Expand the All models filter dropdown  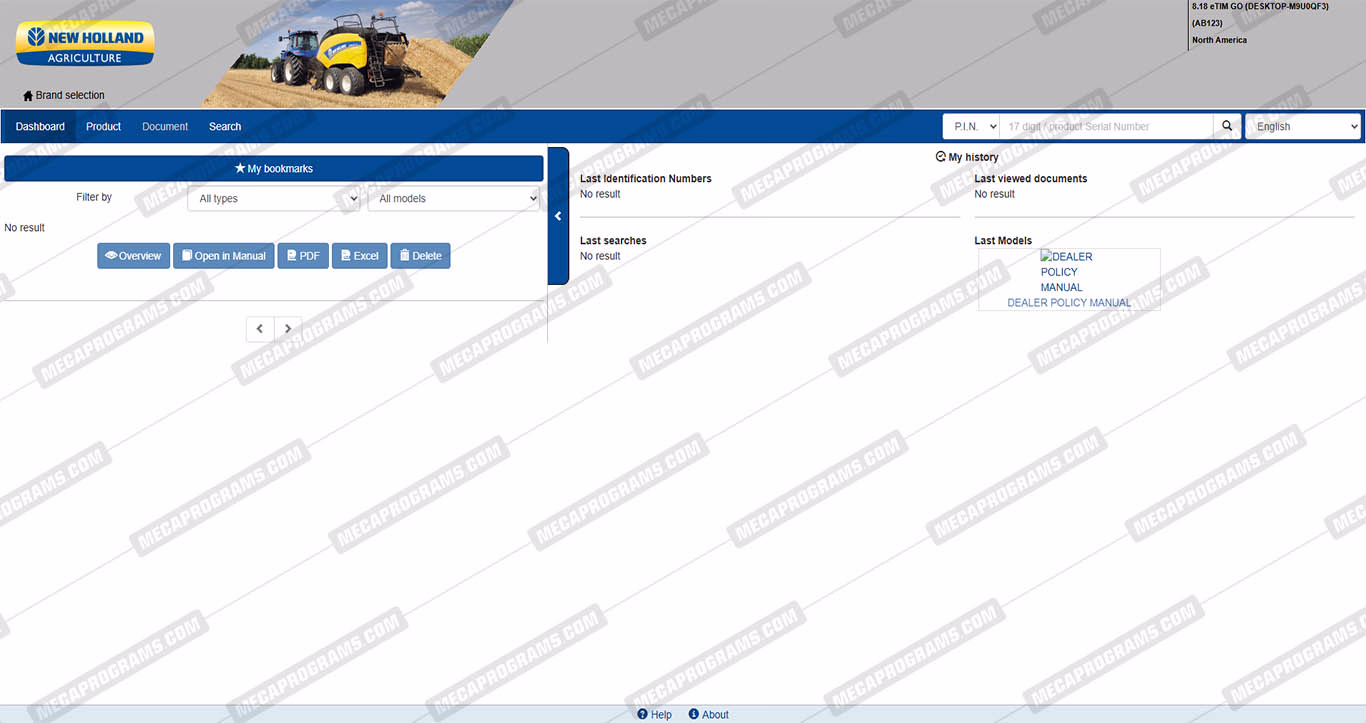pos(454,198)
